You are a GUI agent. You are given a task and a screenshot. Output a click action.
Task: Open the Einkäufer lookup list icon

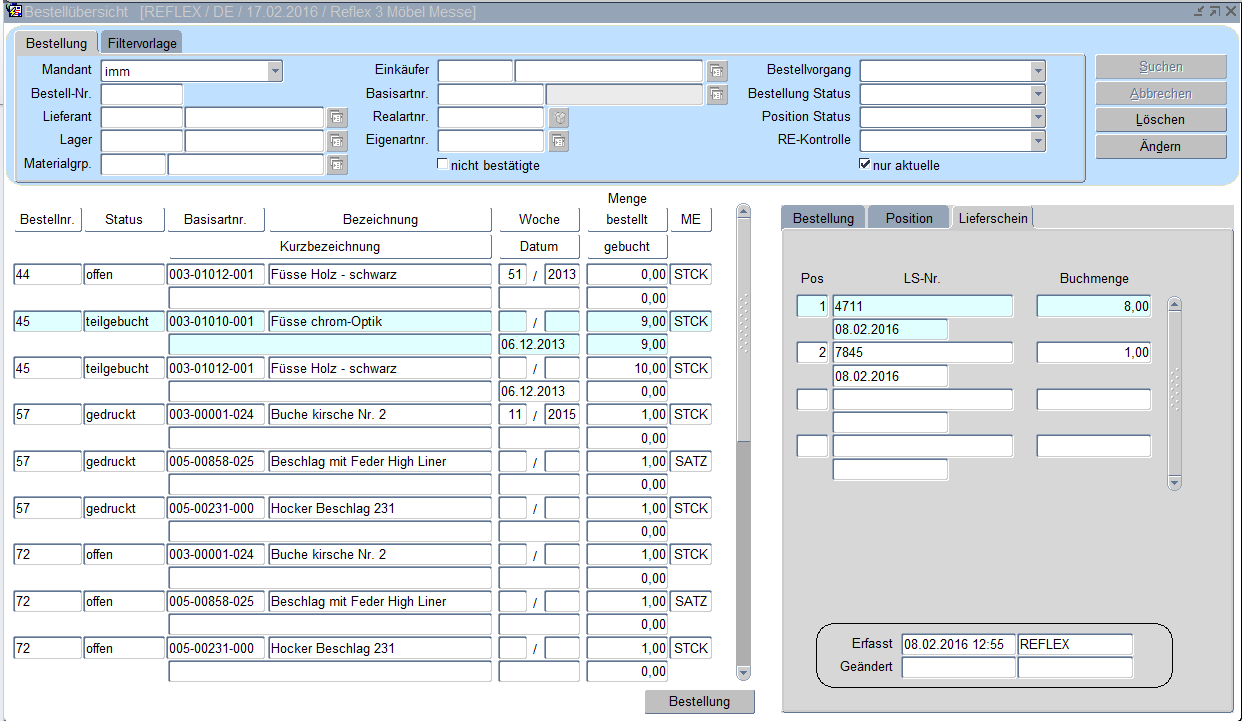point(717,71)
